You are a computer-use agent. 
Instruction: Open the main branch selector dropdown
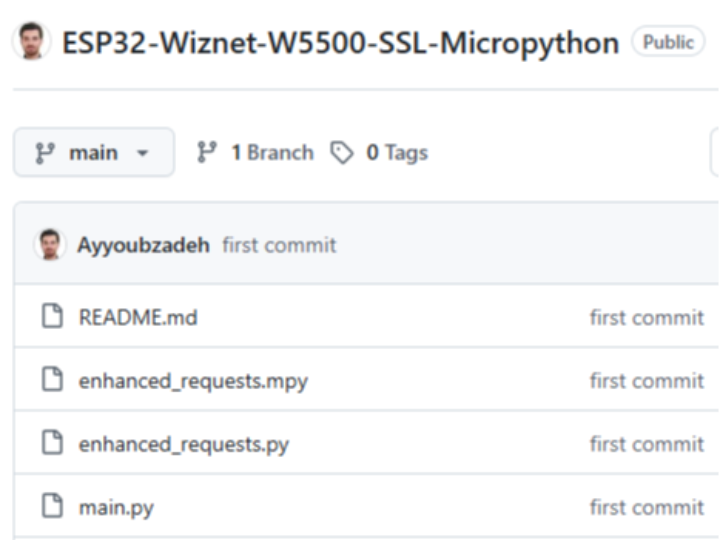(93, 153)
